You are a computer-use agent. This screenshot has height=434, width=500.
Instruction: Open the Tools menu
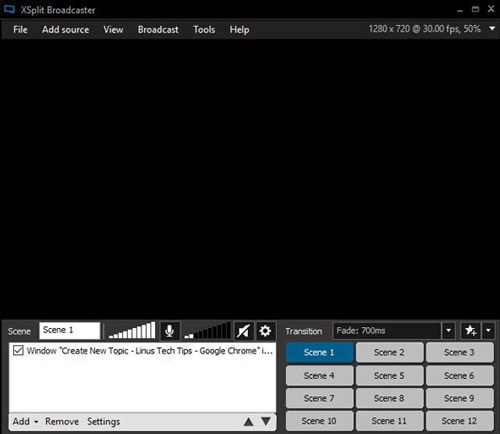click(x=204, y=30)
